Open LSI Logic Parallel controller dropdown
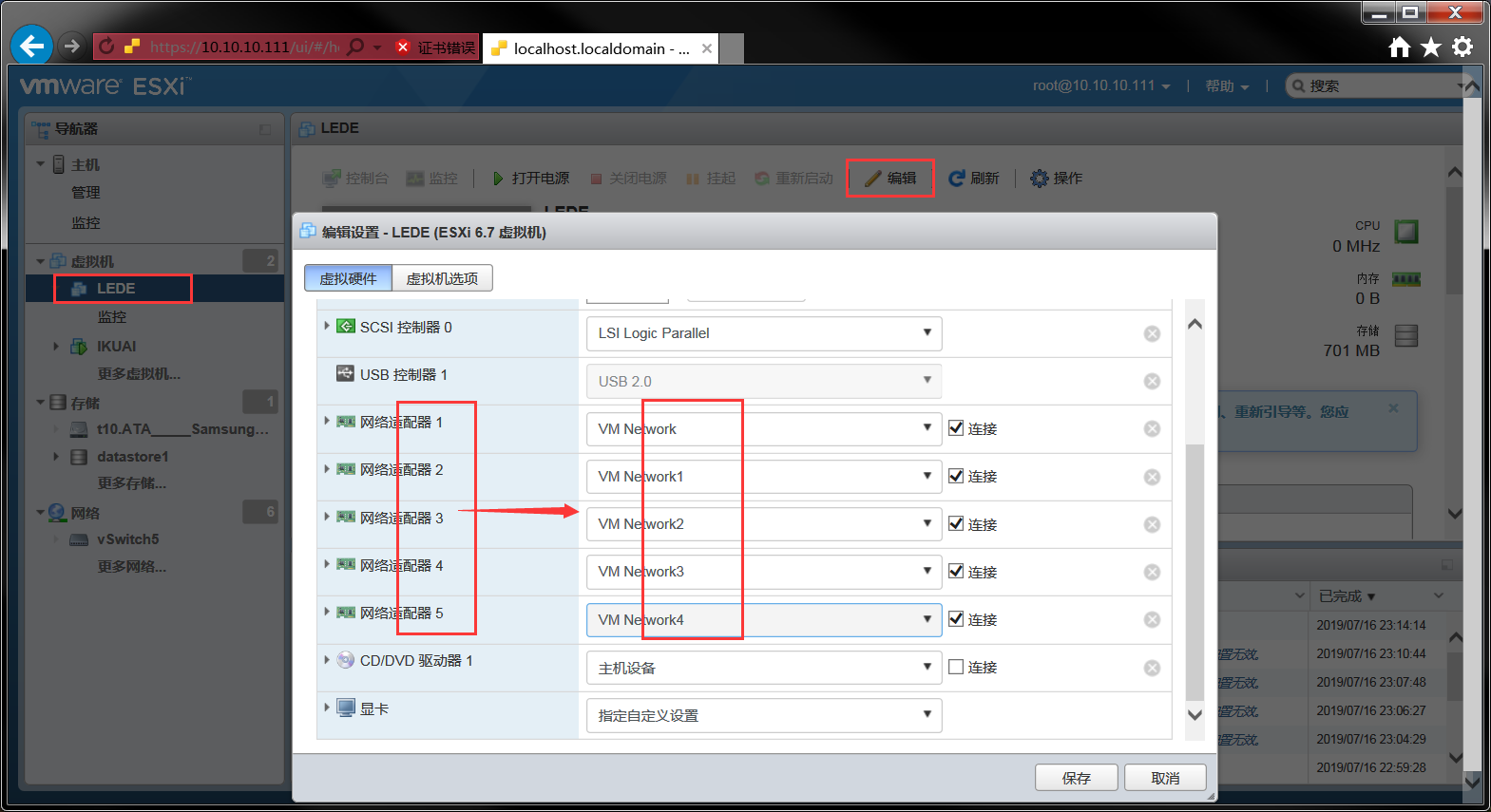The height and width of the screenshot is (812, 1491). (x=764, y=333)
